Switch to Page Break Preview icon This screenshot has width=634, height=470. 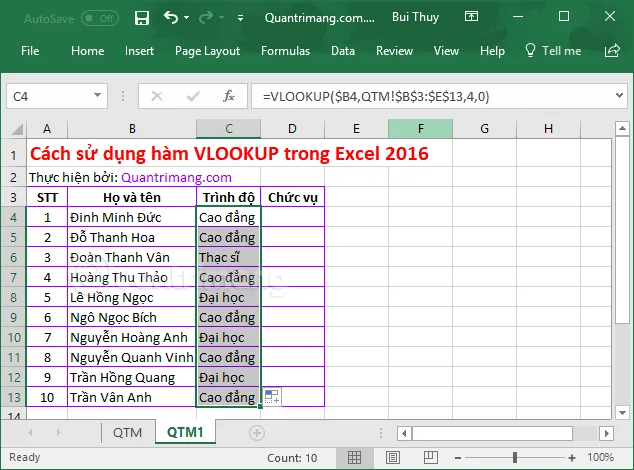pyautogui.click(x=431, y=458)
